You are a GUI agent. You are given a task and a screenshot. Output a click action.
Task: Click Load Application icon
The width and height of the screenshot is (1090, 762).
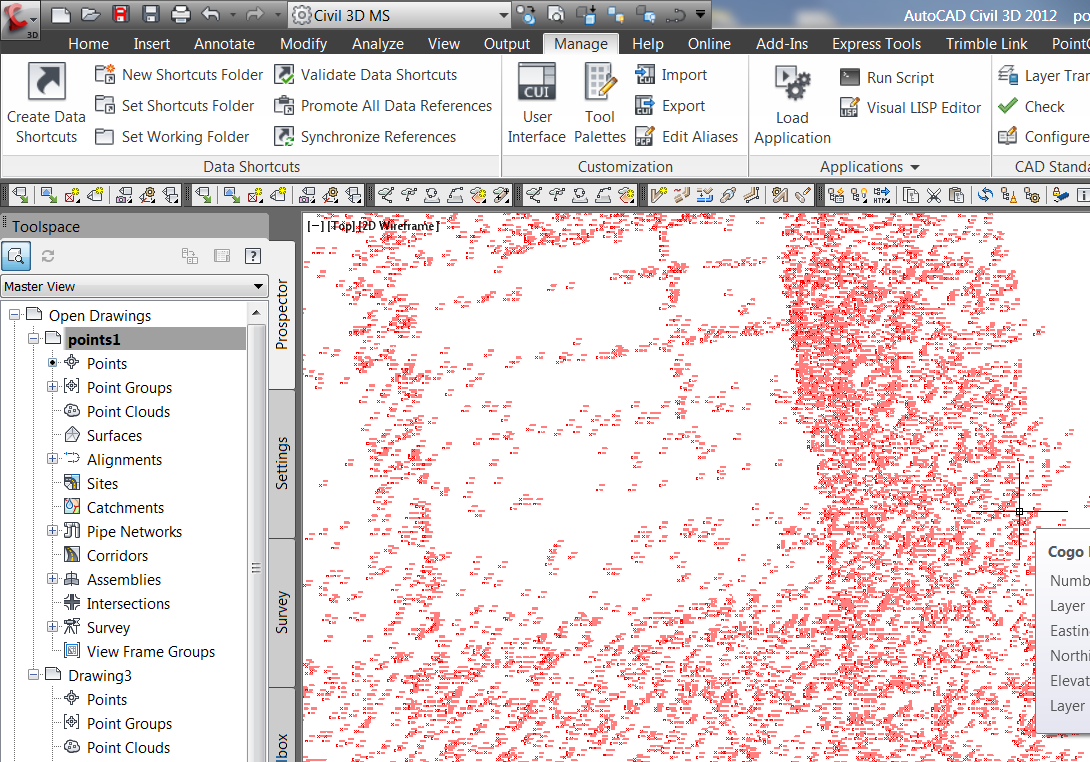coord(792,83)
